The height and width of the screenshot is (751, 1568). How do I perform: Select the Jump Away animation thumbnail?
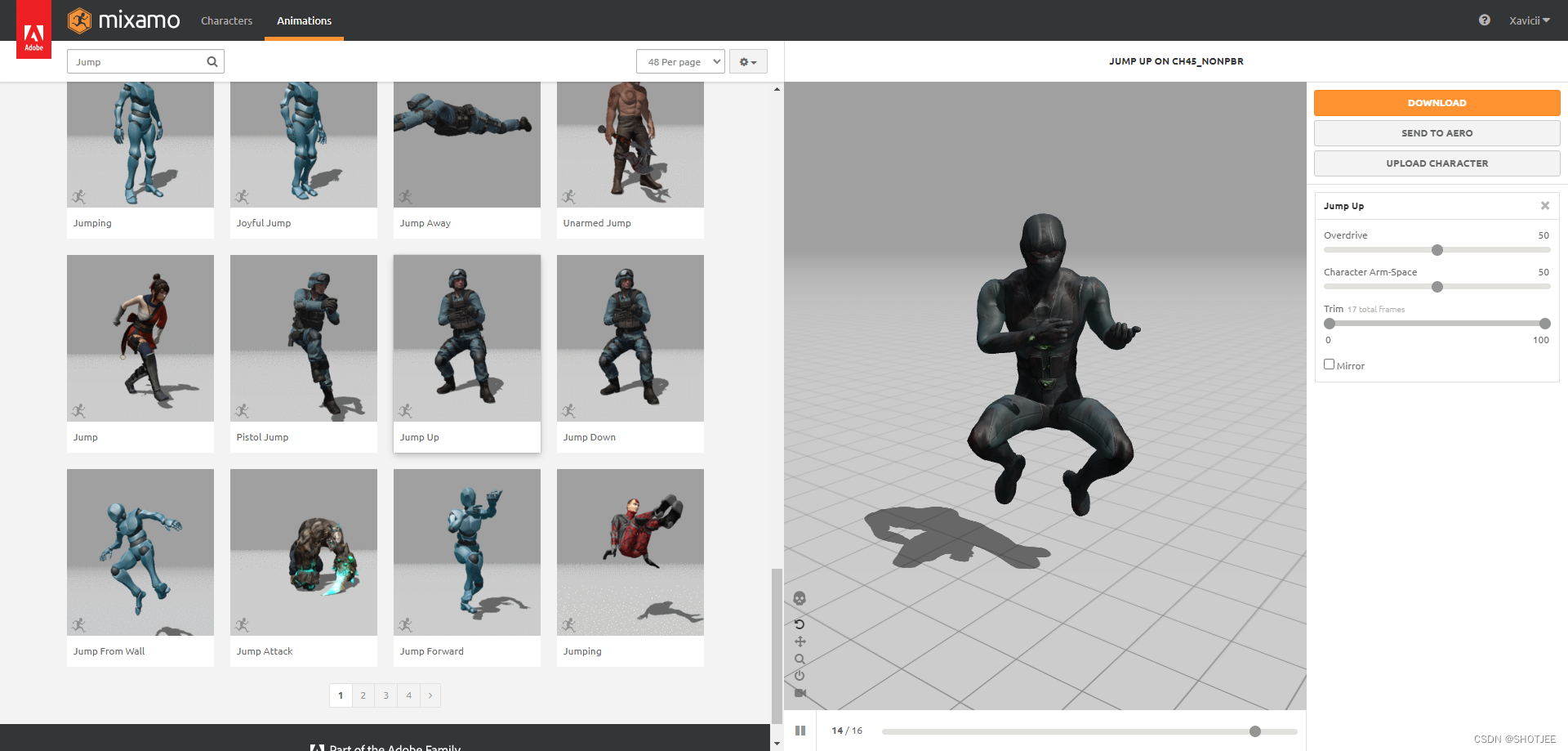(467, 145)
